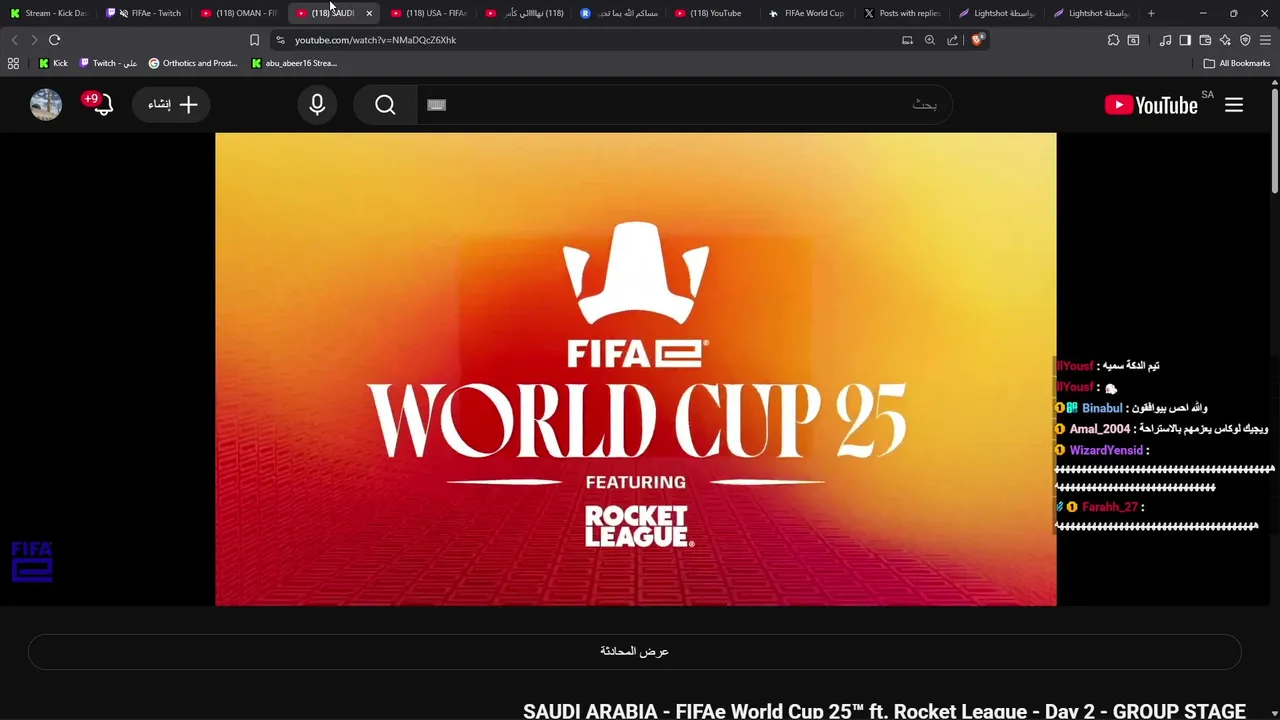Viewport: 1280px width, 720px height.
Task: Click Farahh_27 username in chat overlay
Action: click(x=1109, y=507)
